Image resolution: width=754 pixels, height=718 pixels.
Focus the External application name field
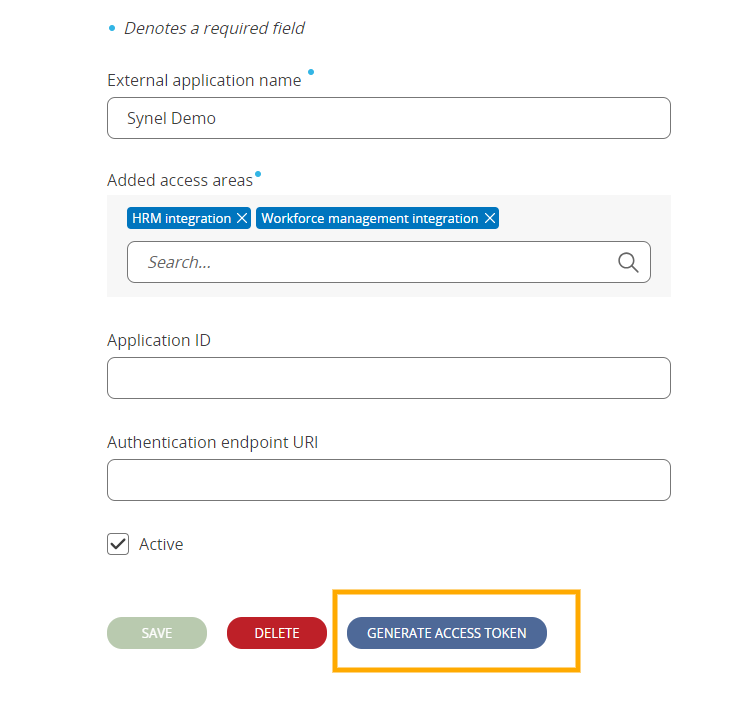(x=389, y=118)
